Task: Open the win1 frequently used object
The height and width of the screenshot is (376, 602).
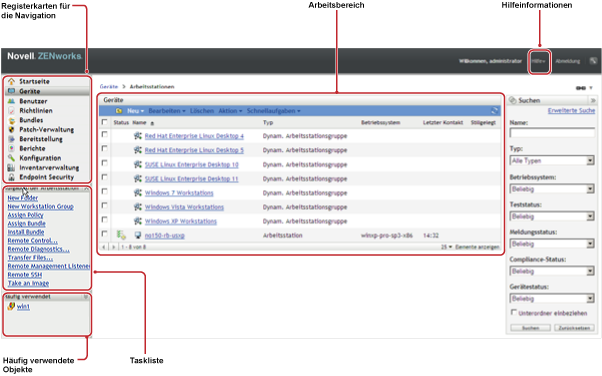Action: coord(23,306)
